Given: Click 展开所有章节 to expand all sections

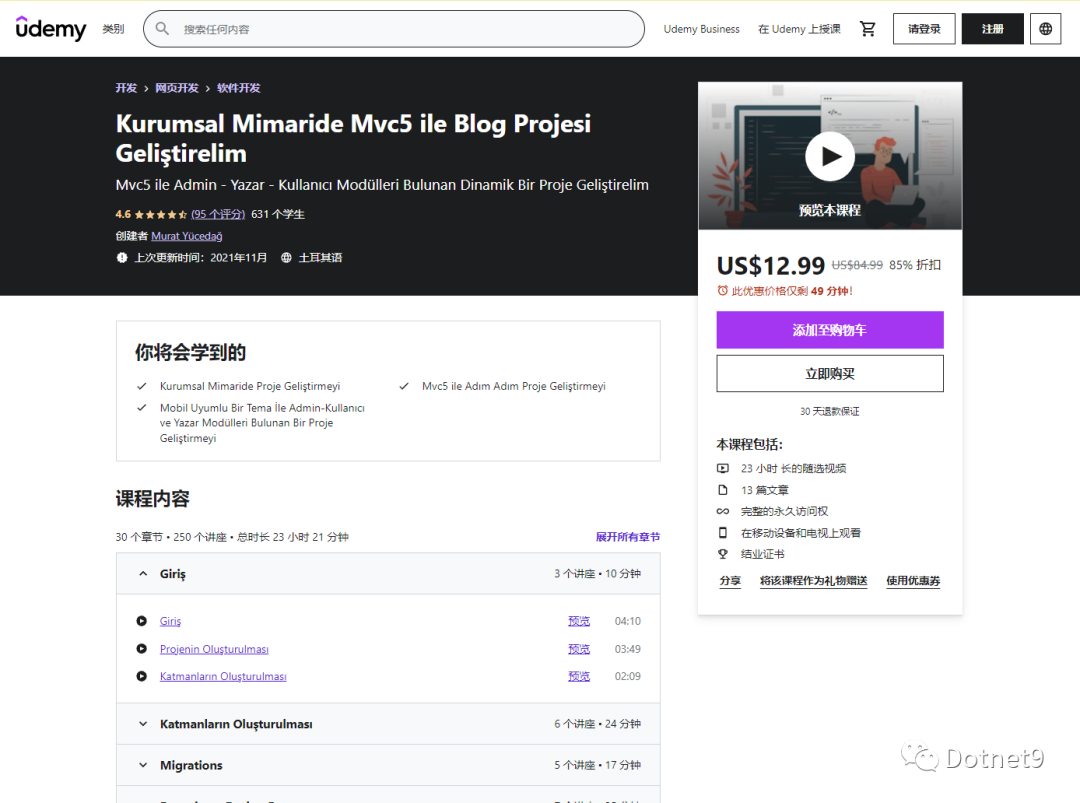Looking at the screenshot, I should click(627, 537).
